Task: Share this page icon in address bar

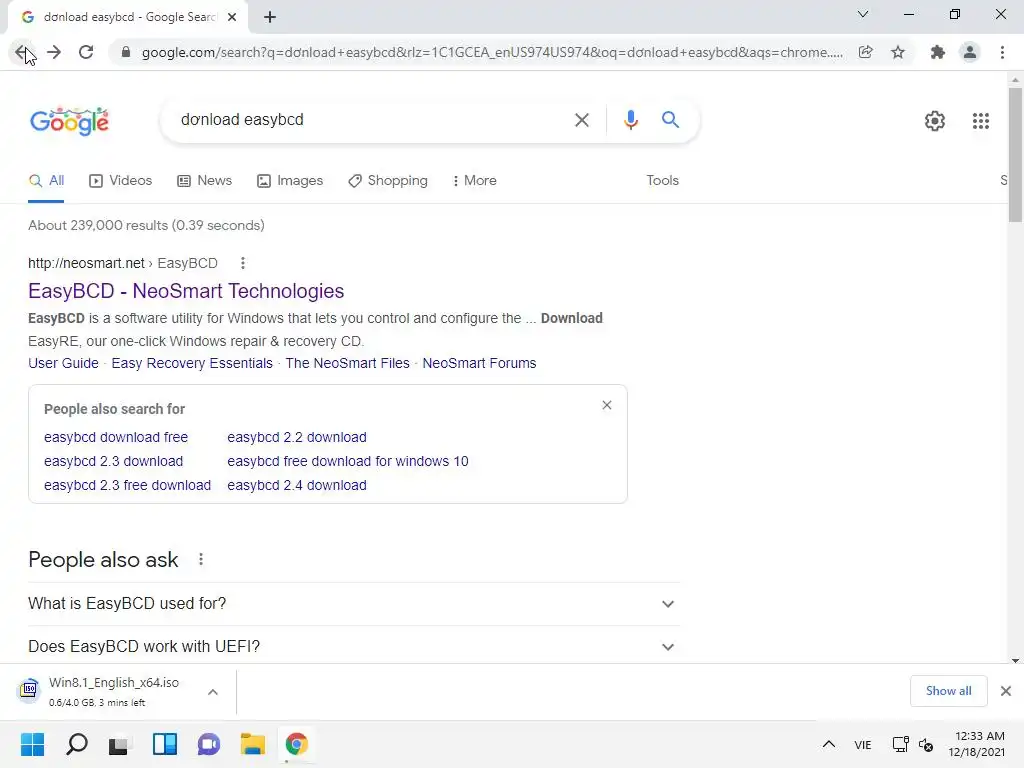Action: click(x=865, y=52)
